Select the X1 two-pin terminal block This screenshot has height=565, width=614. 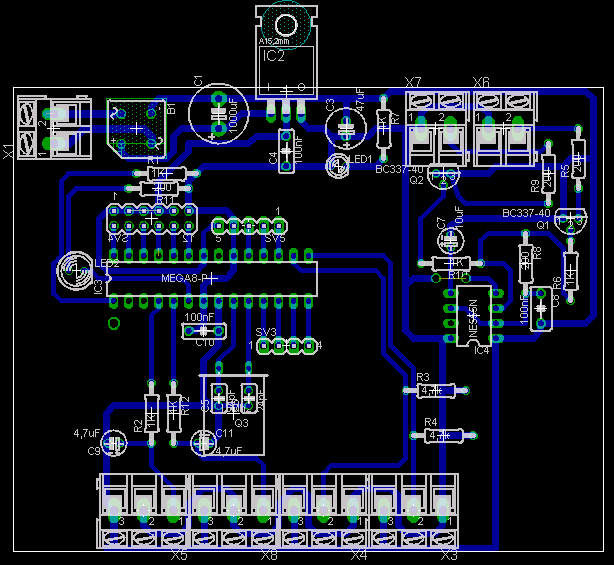pos(54,128)
